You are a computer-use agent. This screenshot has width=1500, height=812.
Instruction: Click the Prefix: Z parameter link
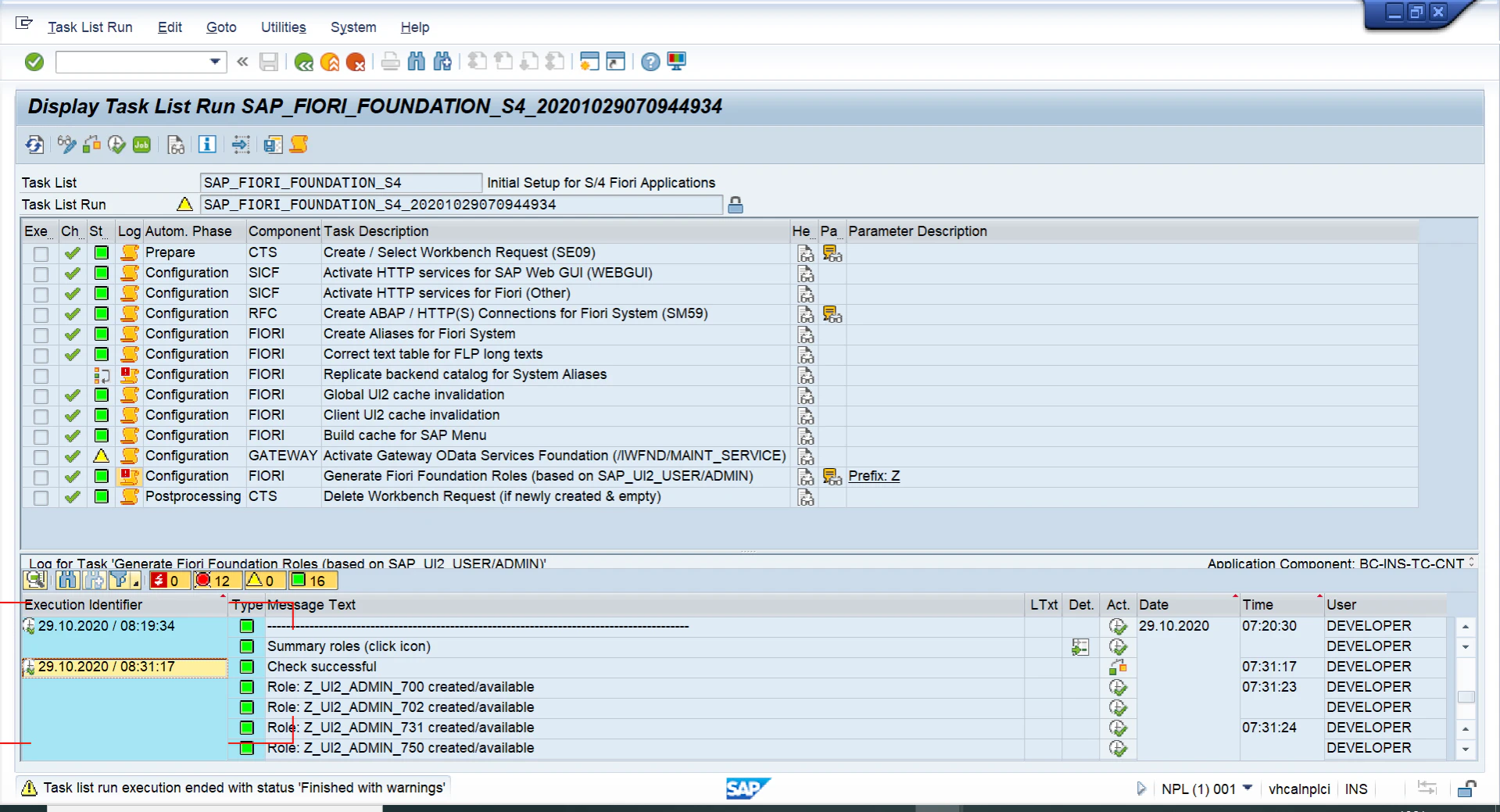click(874, 476)
